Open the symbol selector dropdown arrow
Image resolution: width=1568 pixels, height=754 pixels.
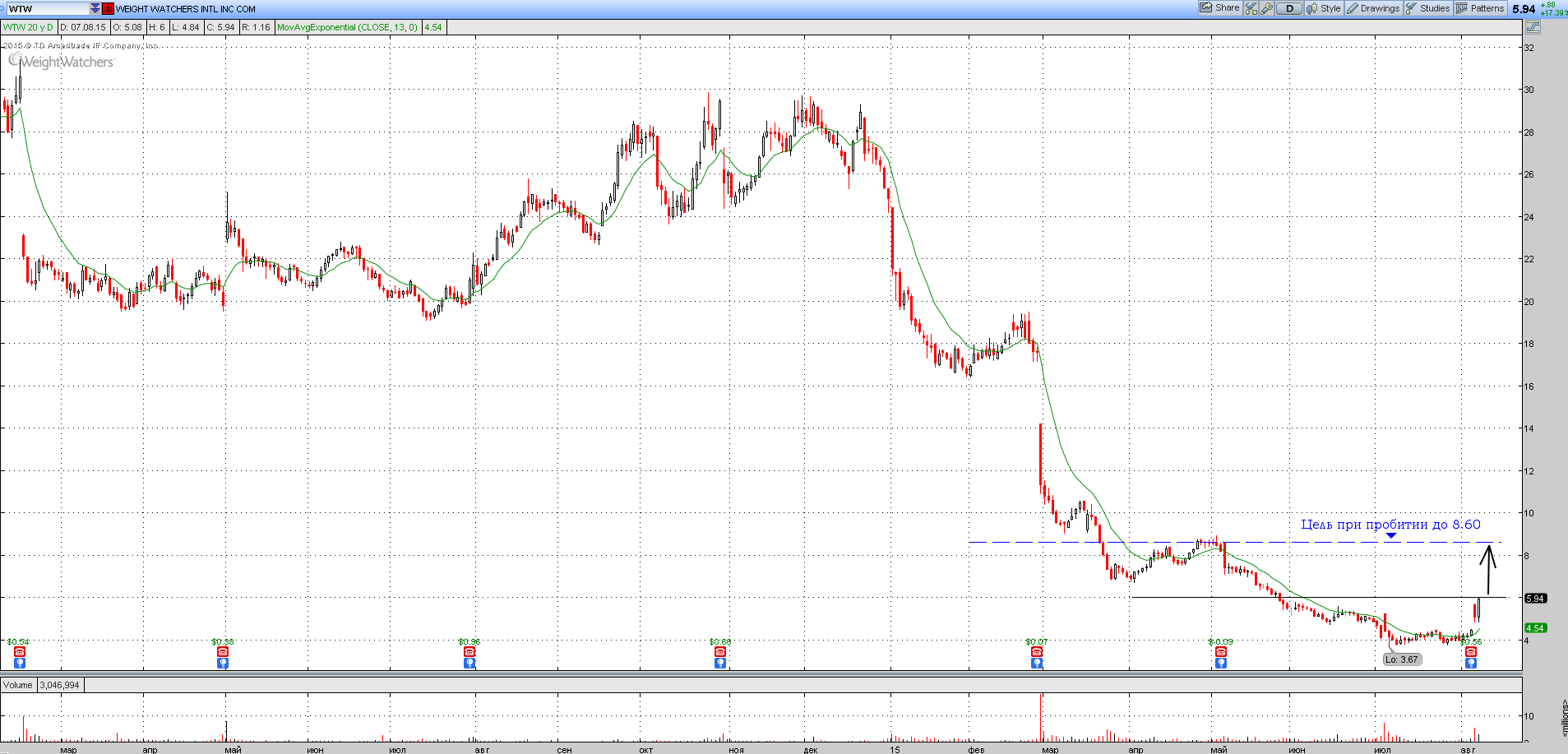tap(95, 8)
